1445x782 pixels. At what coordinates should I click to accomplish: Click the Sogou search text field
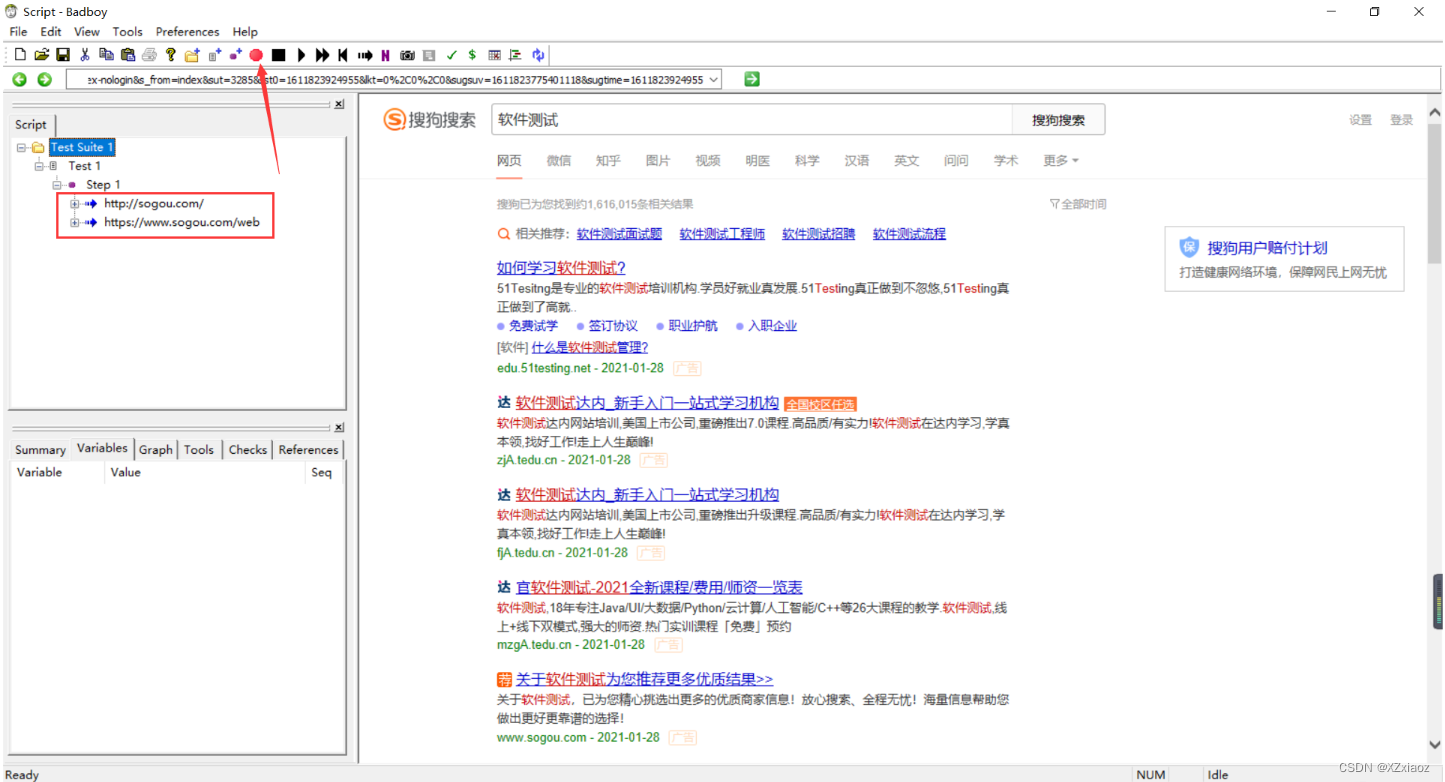pyautogui.click(x=752, y=120)
